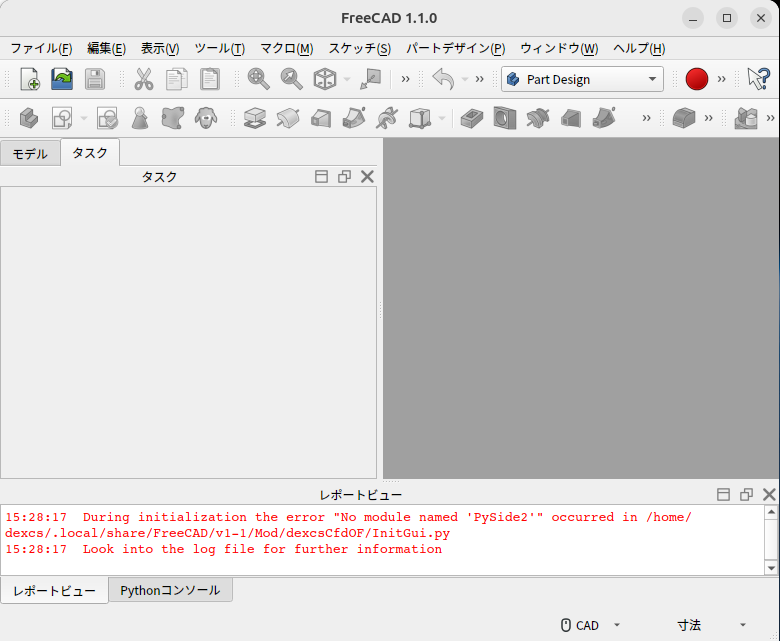Open the Part Design workbench dropdown

tap(582, 79)
